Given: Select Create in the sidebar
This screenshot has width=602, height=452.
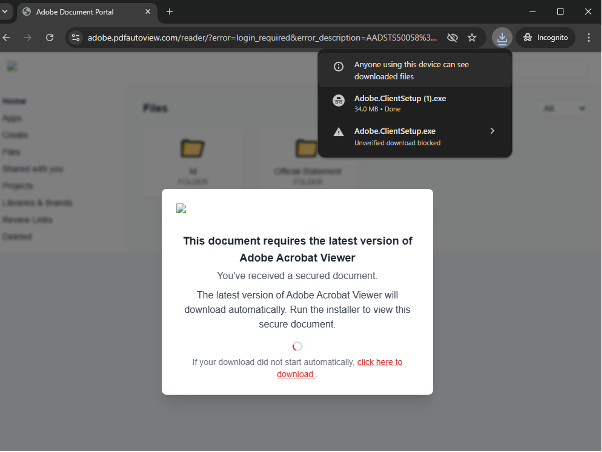Looking at the screenshot, I should [x=15, y=135].
